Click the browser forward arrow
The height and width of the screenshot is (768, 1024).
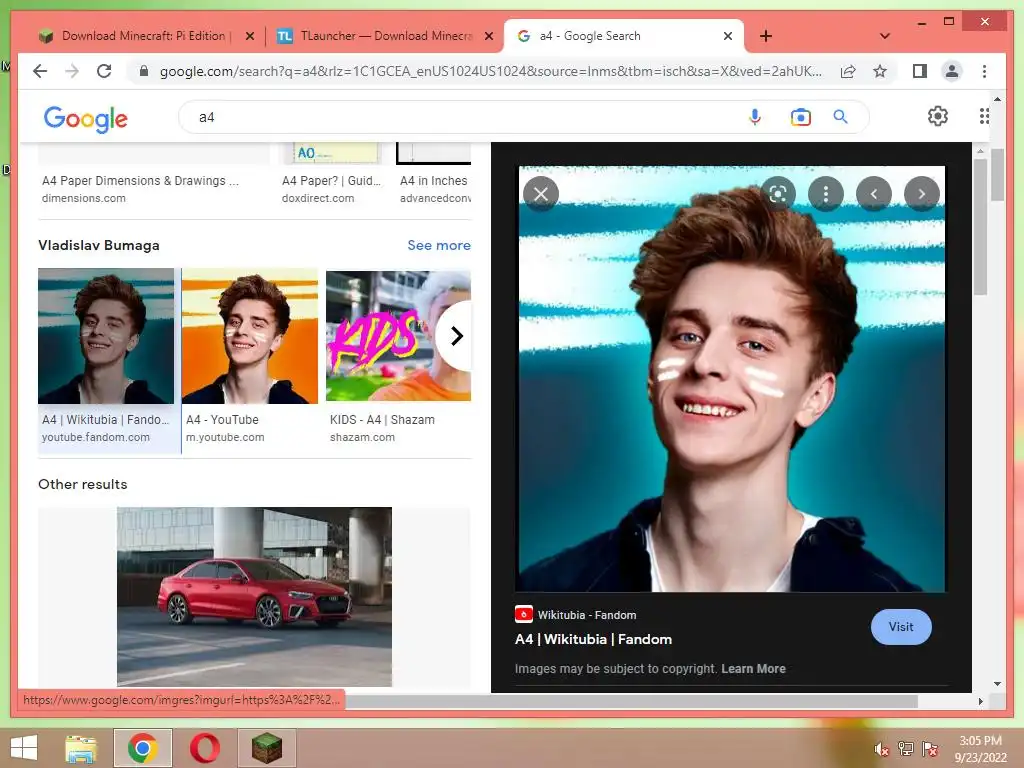72,71
